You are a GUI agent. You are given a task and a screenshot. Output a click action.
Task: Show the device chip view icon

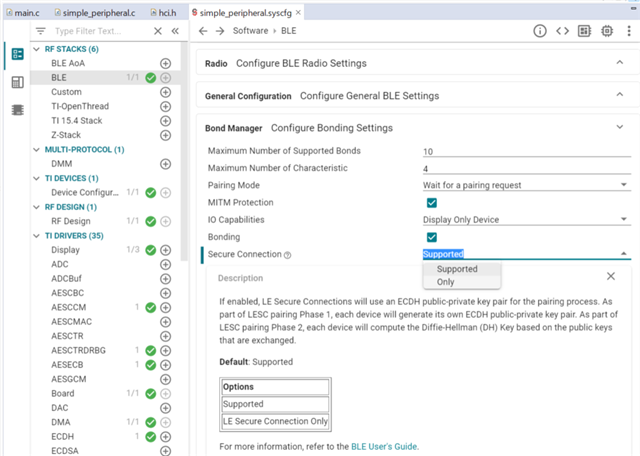point(608,31)
